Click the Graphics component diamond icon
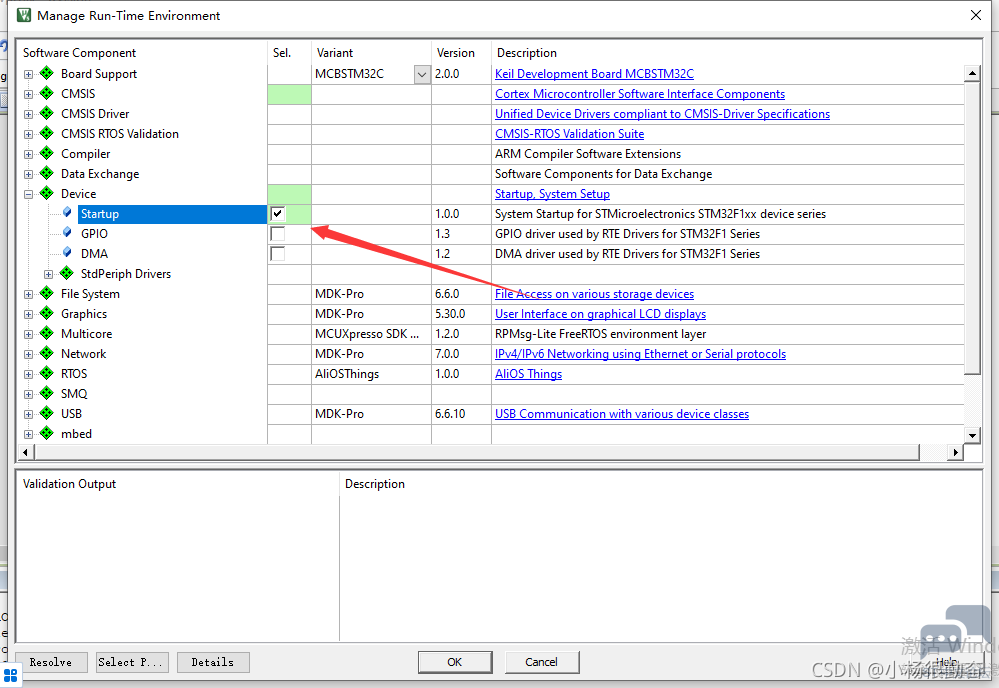Screen dimensions: 999x688 point(47,313)
